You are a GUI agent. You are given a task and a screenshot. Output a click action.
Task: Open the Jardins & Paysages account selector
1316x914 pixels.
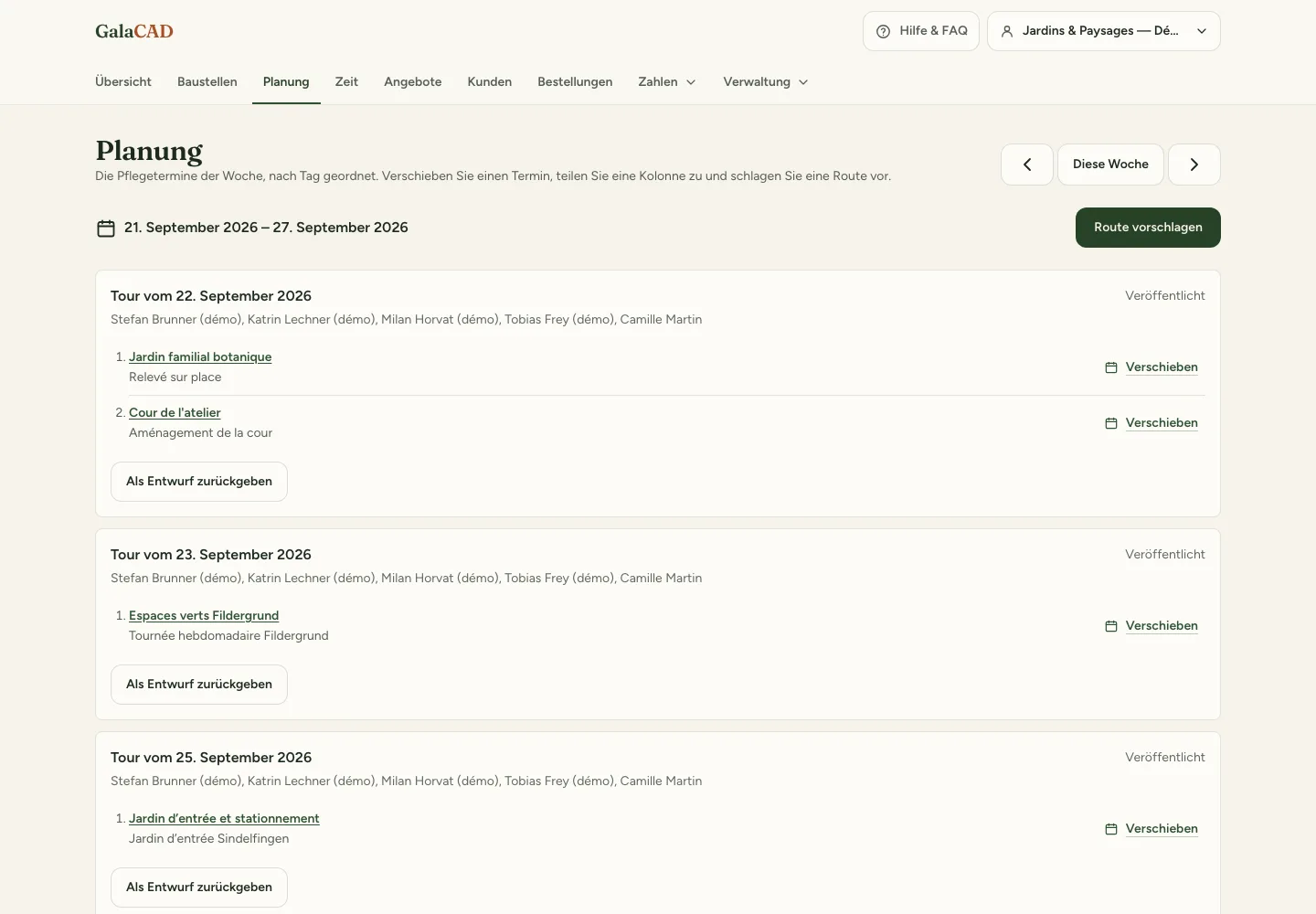click(x=1104, y=31)
